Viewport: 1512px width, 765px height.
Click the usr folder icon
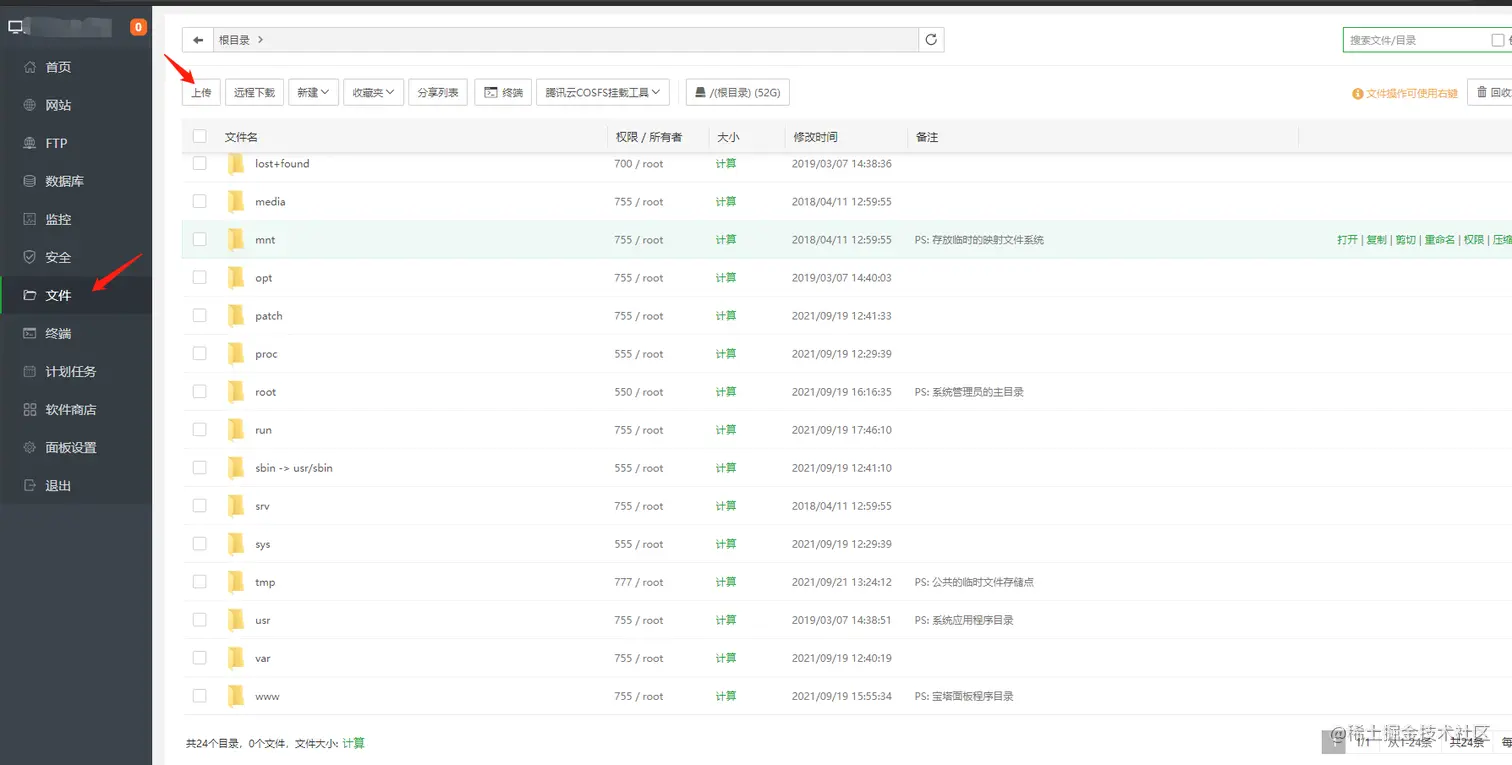click(x=236, y=620)
